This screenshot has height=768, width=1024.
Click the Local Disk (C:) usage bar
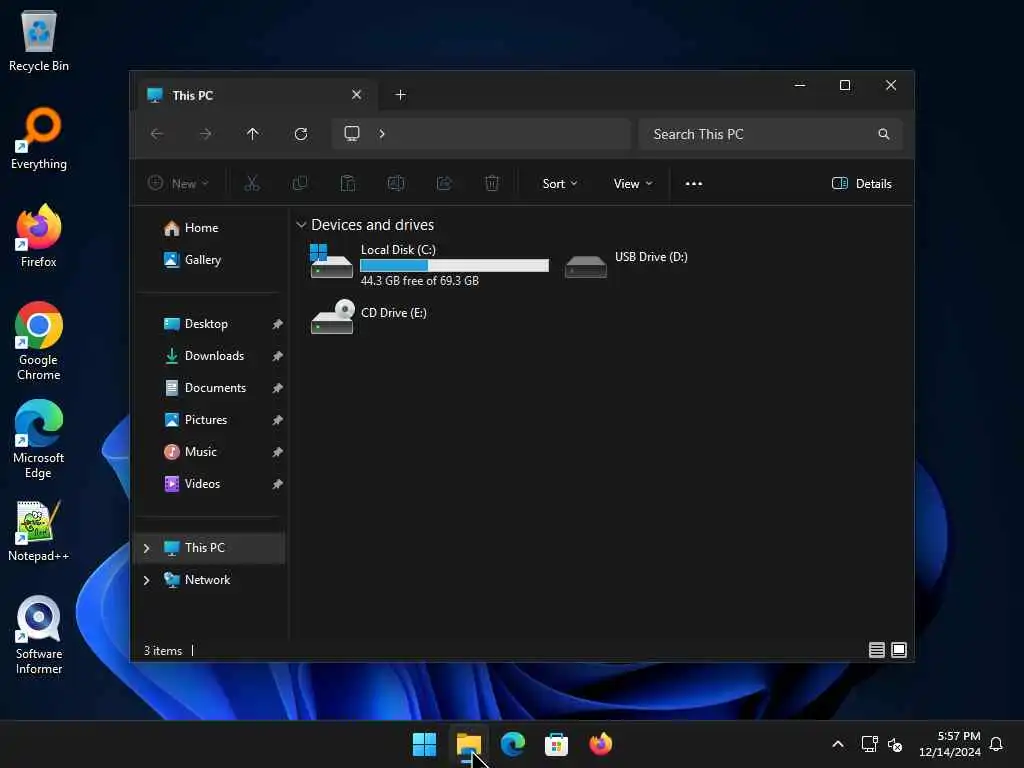click(455, 265)
